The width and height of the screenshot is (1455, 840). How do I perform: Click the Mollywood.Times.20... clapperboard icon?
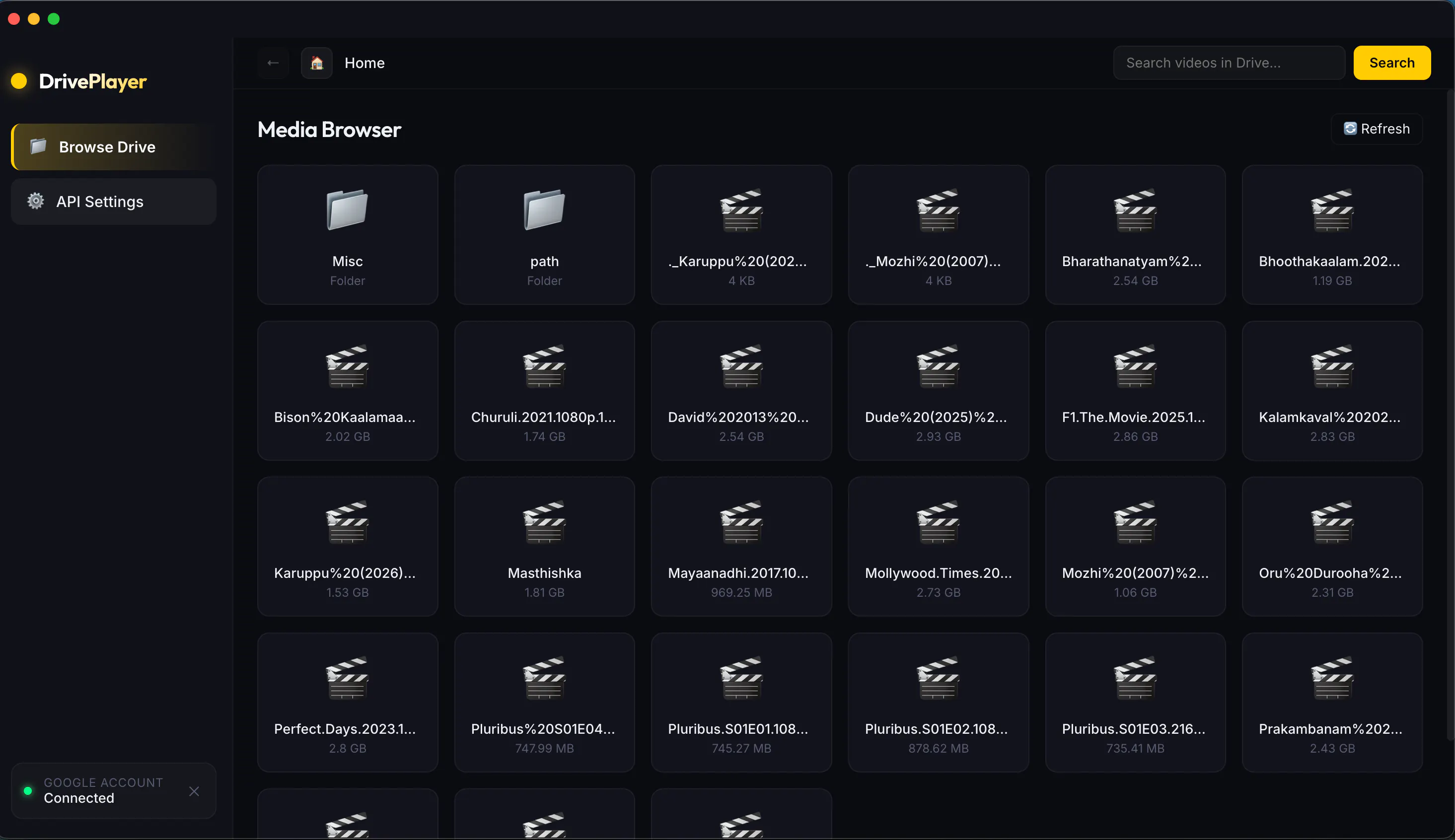[x=938, y=522]
